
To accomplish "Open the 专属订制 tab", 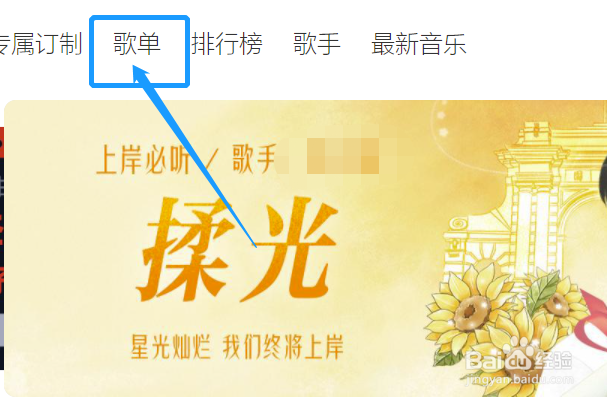I will 41,44.
